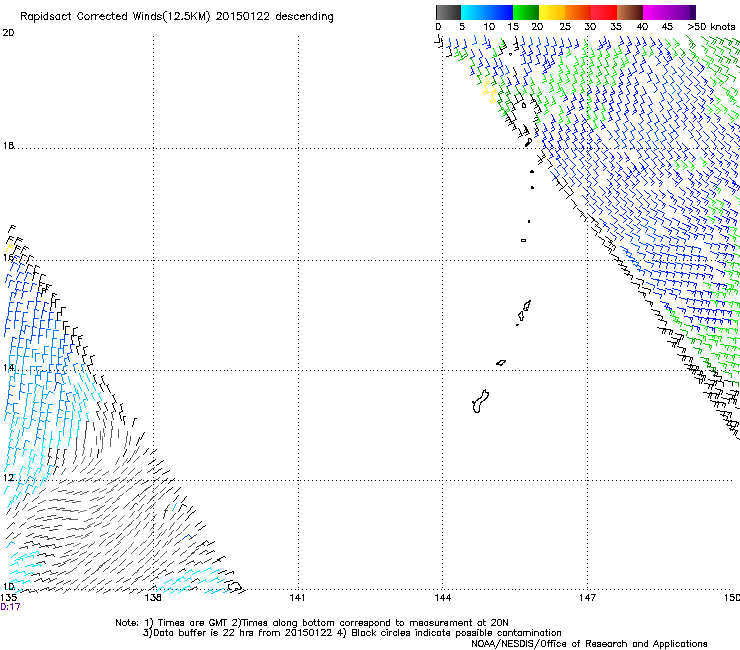Click the small Rota island outline near 14N
The width and height of the screenshot is (740, 650).
tap(501, 363)
